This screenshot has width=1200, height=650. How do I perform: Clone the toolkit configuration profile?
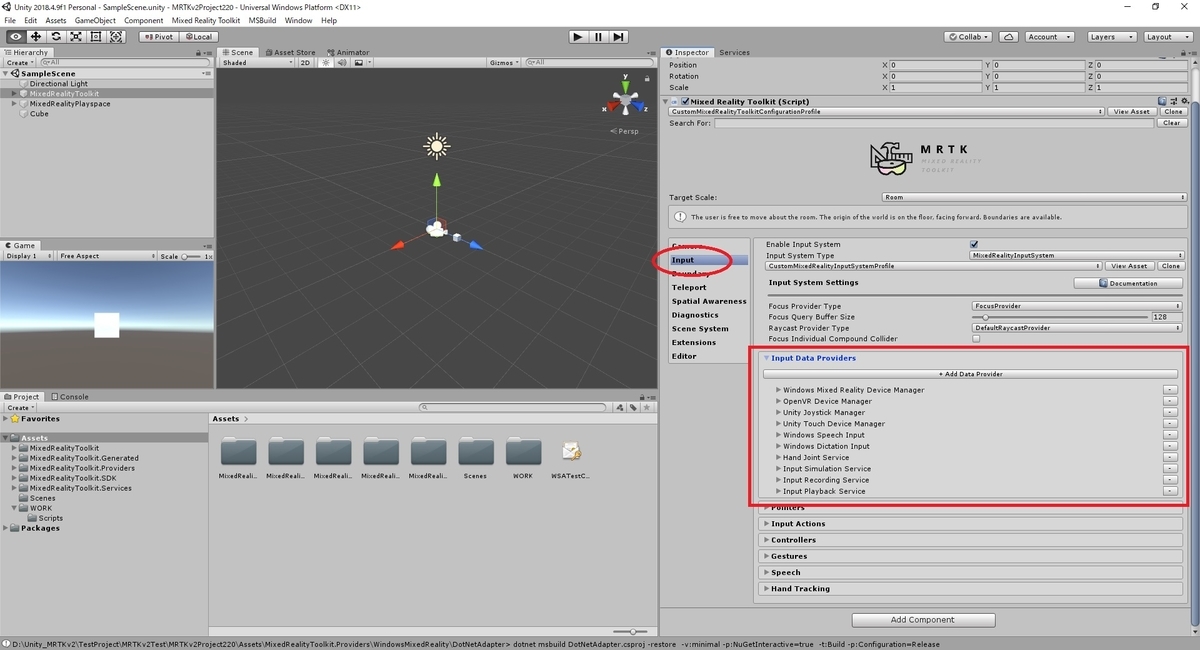1173,112
